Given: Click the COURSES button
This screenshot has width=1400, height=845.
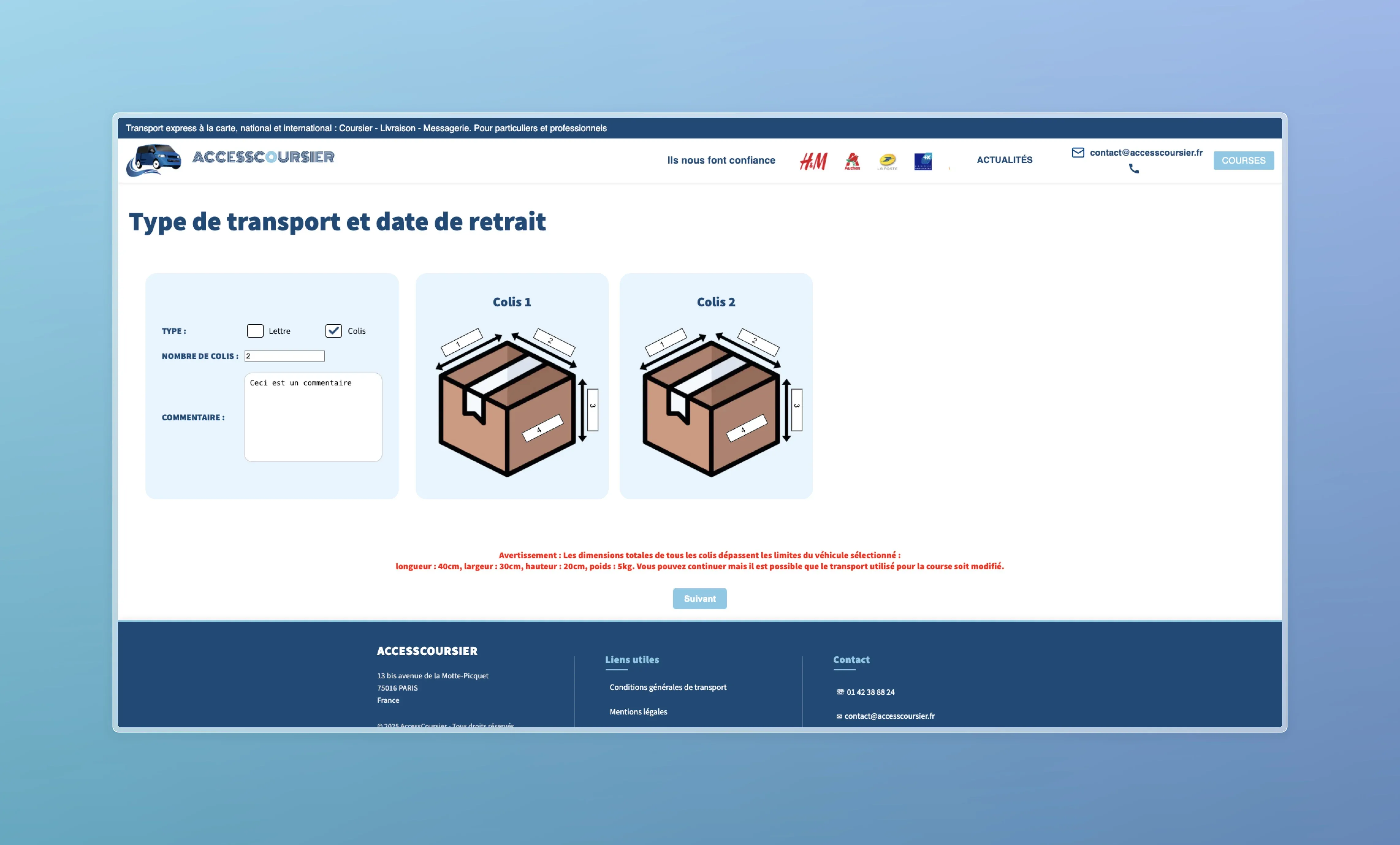Looking at the screenshot, I should [x=1243, y=160].
